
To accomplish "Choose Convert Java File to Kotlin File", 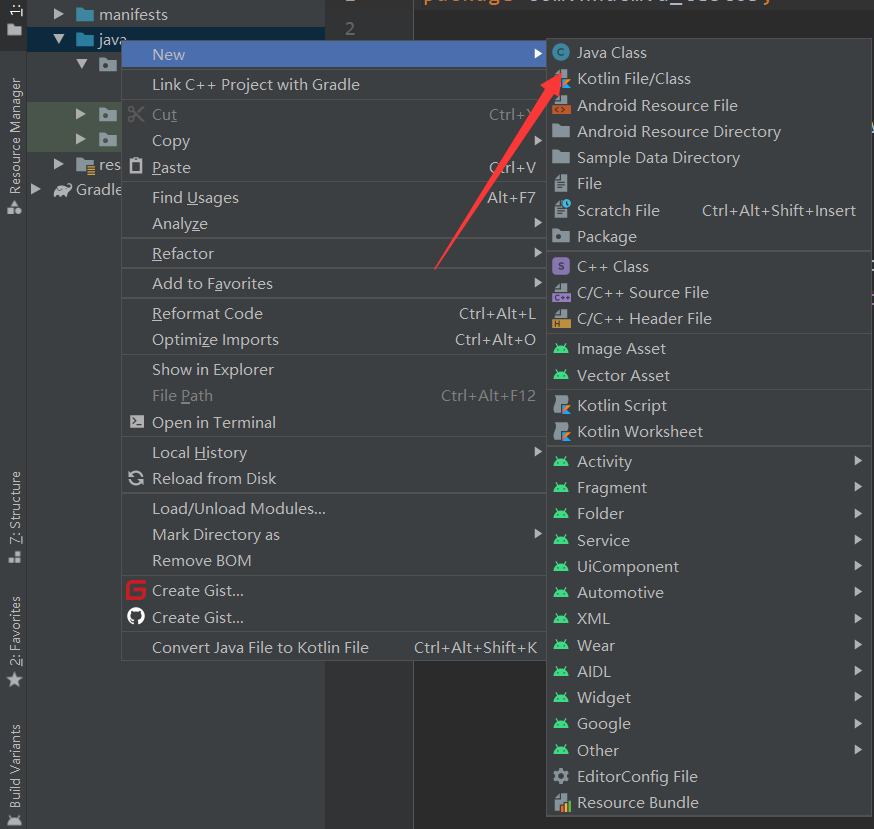I will pos(333,647).
